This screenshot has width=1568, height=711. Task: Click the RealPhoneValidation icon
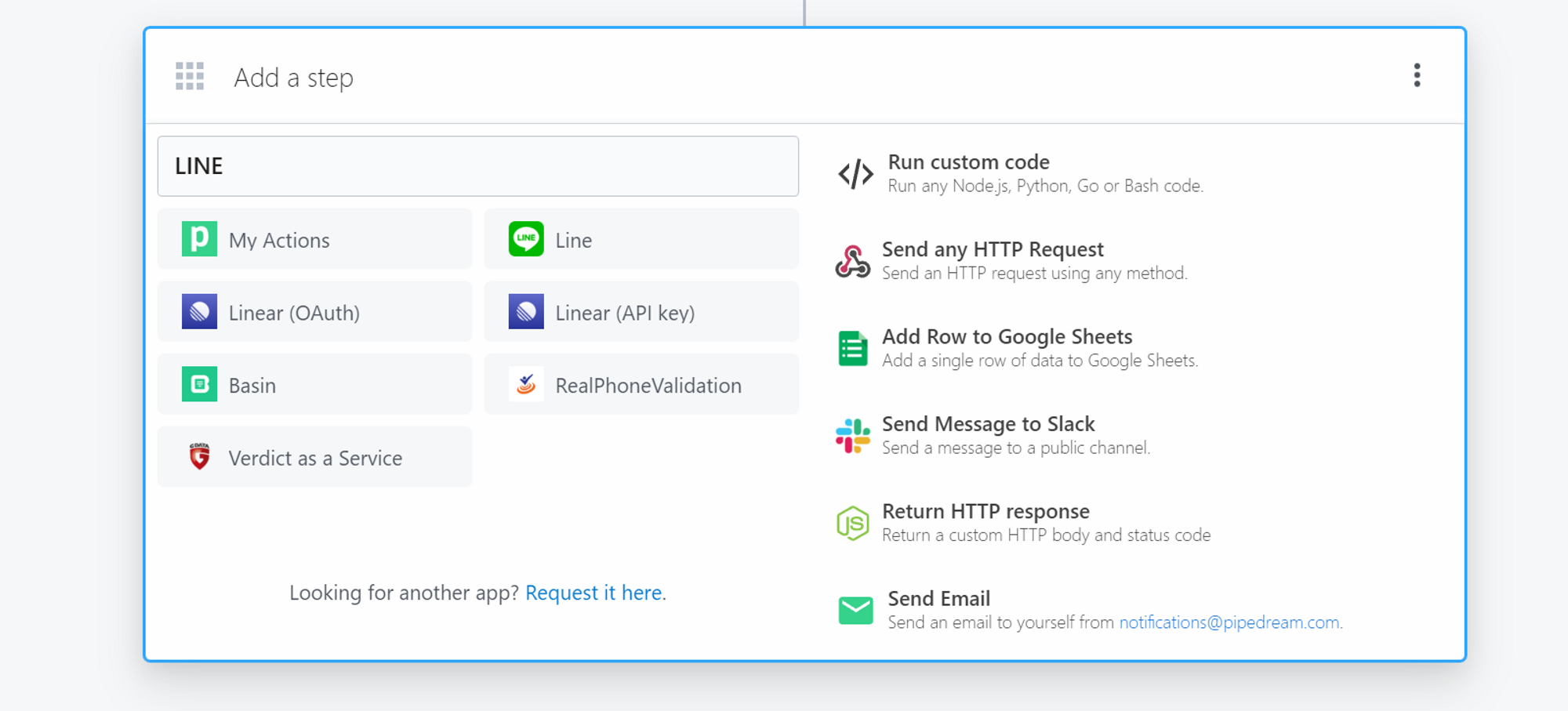coord(526,384)
